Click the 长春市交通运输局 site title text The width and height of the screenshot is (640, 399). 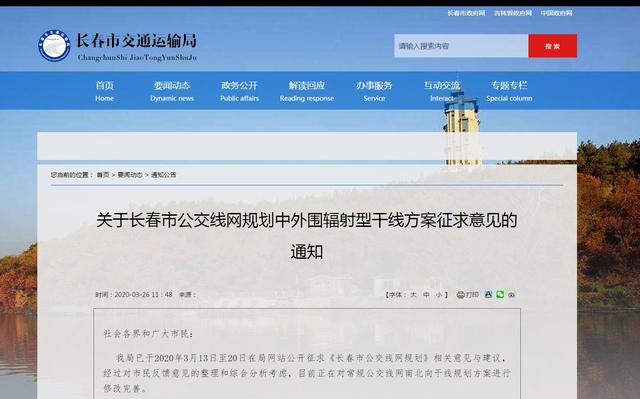pyautogui.click(x=137, y=41)
